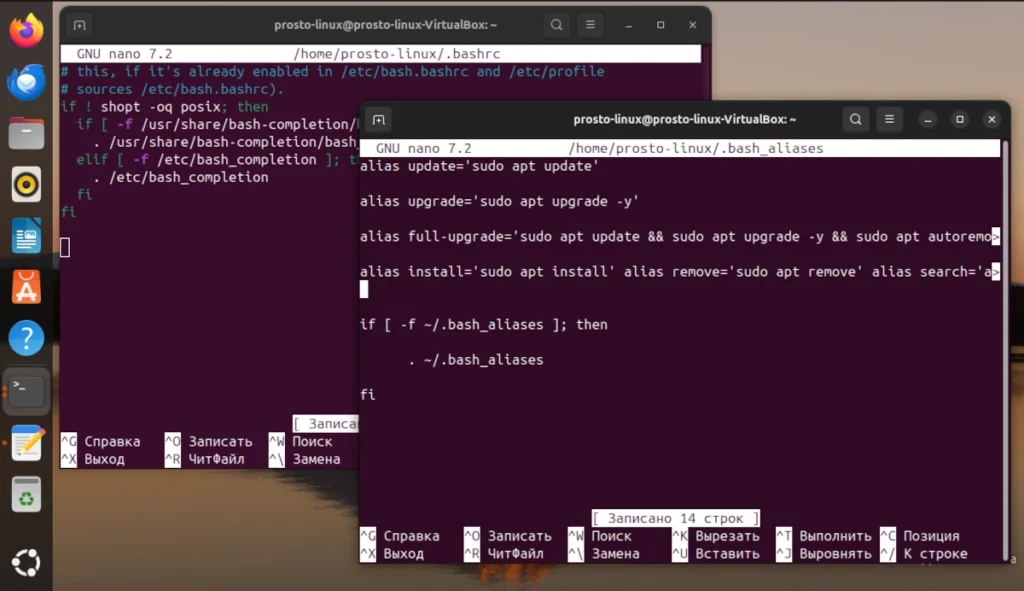The height and width of the screenshot is (591, 1024).
Task: Close the bashrc terminal window
Action: (x=693, y=25)
